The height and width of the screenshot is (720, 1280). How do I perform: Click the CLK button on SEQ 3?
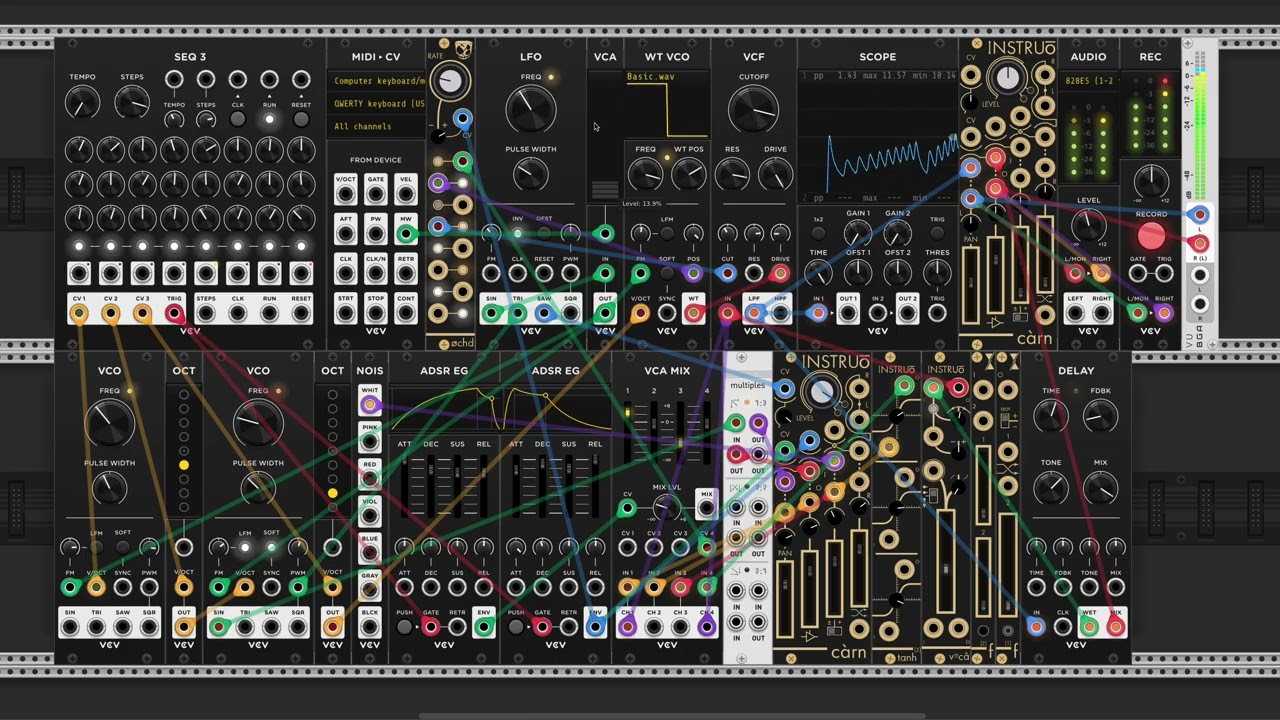pyautogui.click(x=237, y=119)
